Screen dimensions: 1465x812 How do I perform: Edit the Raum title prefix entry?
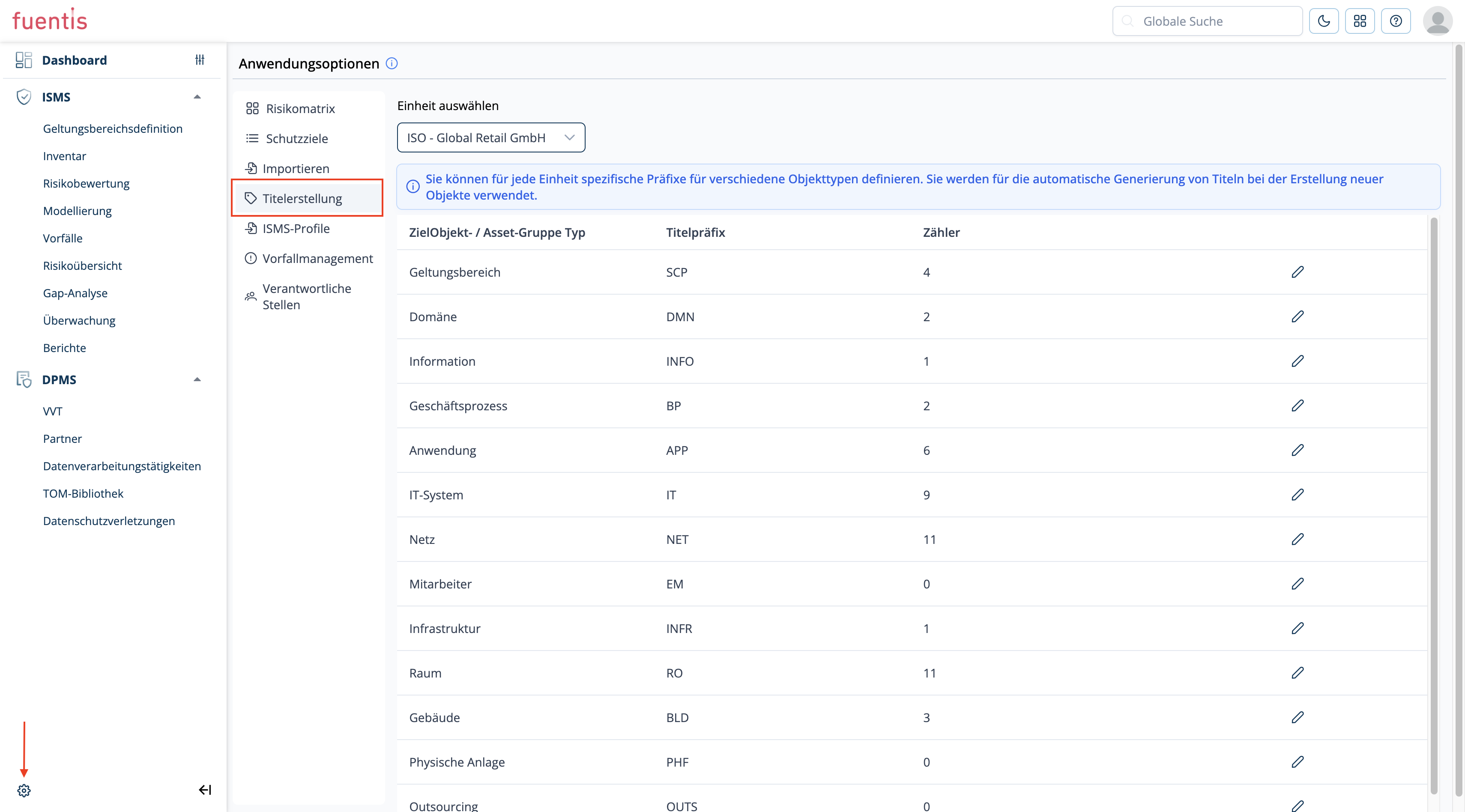pyautogui.click(x=1297, y=673)
